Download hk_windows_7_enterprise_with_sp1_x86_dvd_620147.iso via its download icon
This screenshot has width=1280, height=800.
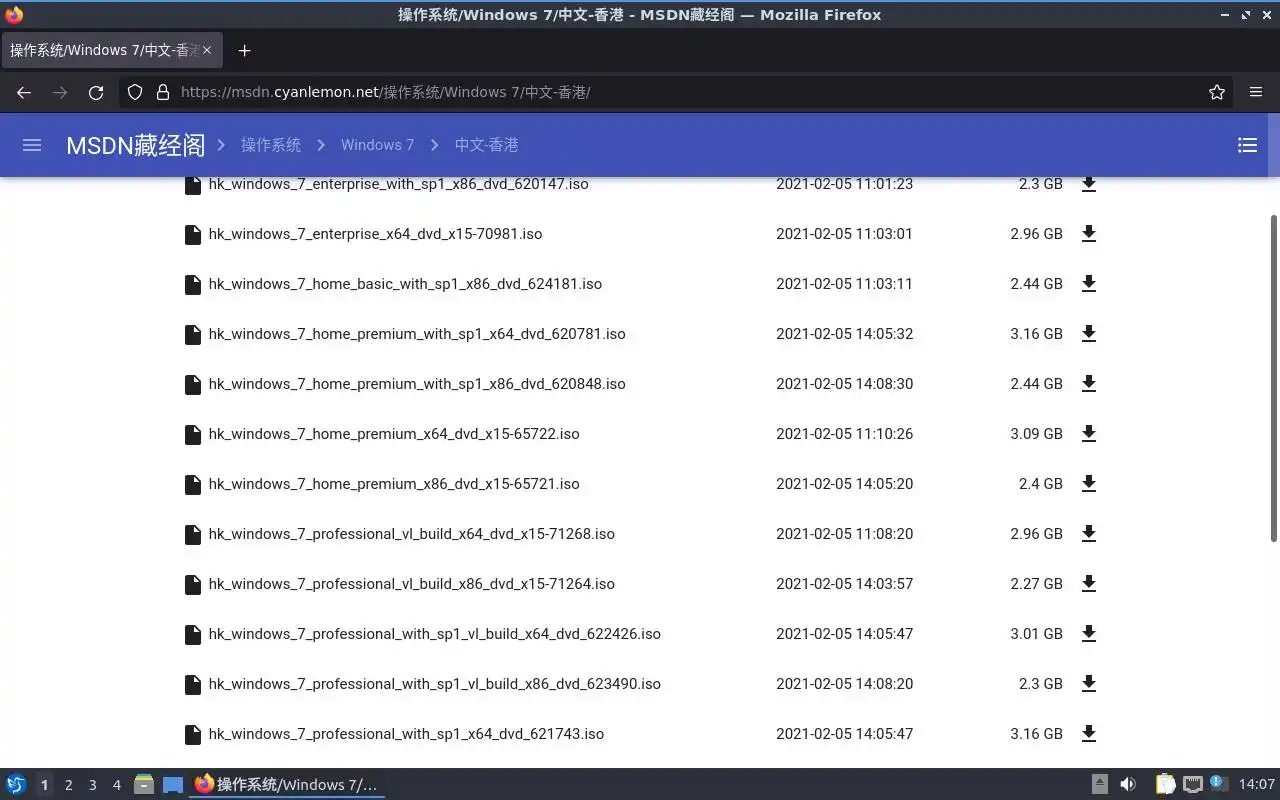(x=1089, y=184)
